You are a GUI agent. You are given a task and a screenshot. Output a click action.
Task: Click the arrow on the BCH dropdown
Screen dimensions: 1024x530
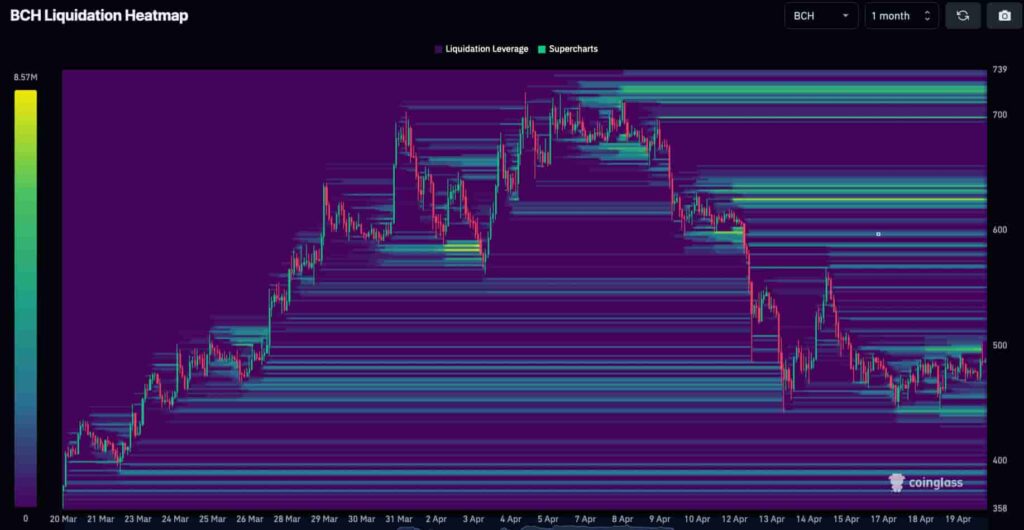[846, 16]
